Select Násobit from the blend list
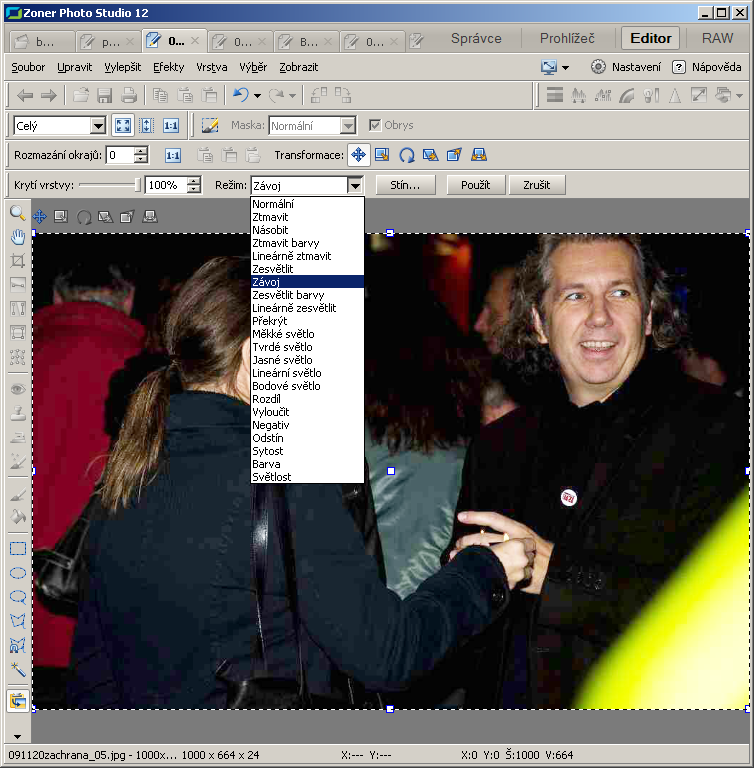Screen dimensions: 754x768 pos(270,230)
